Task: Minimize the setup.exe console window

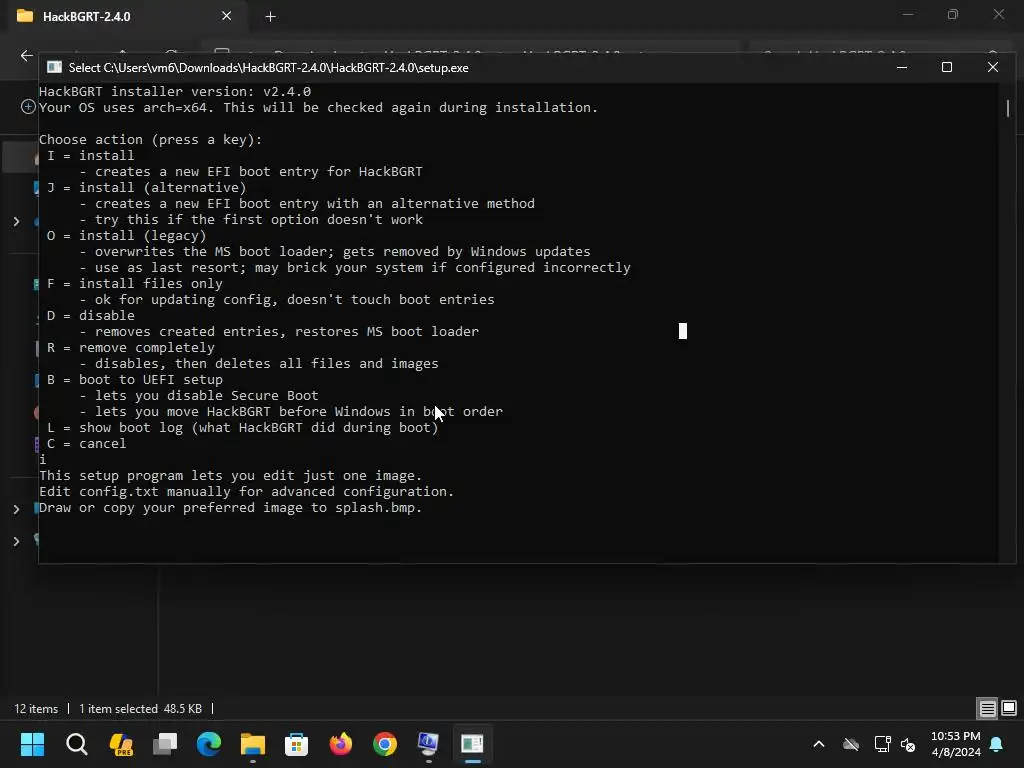Action: [x=902, y=67]
